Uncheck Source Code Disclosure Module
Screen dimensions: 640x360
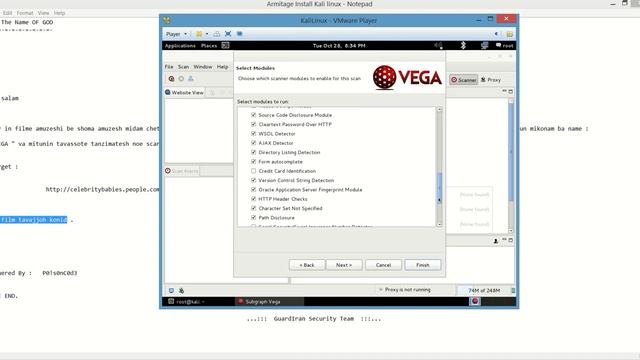click(253, 115)
